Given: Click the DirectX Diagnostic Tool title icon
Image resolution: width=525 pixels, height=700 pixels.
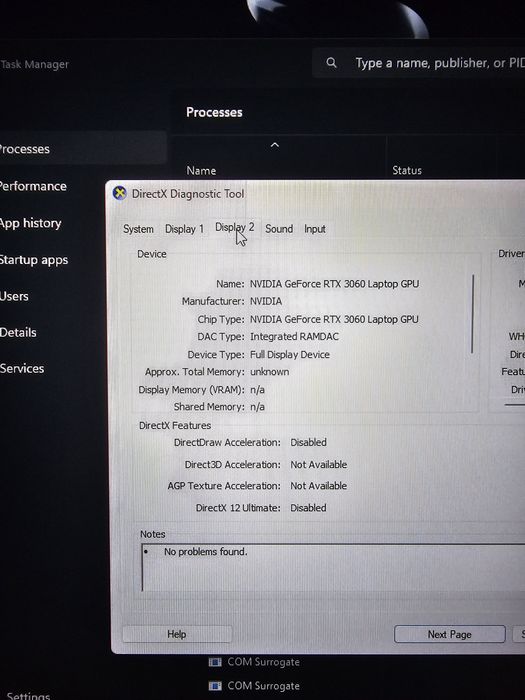Looking at the screenshot, I should 119,193.
